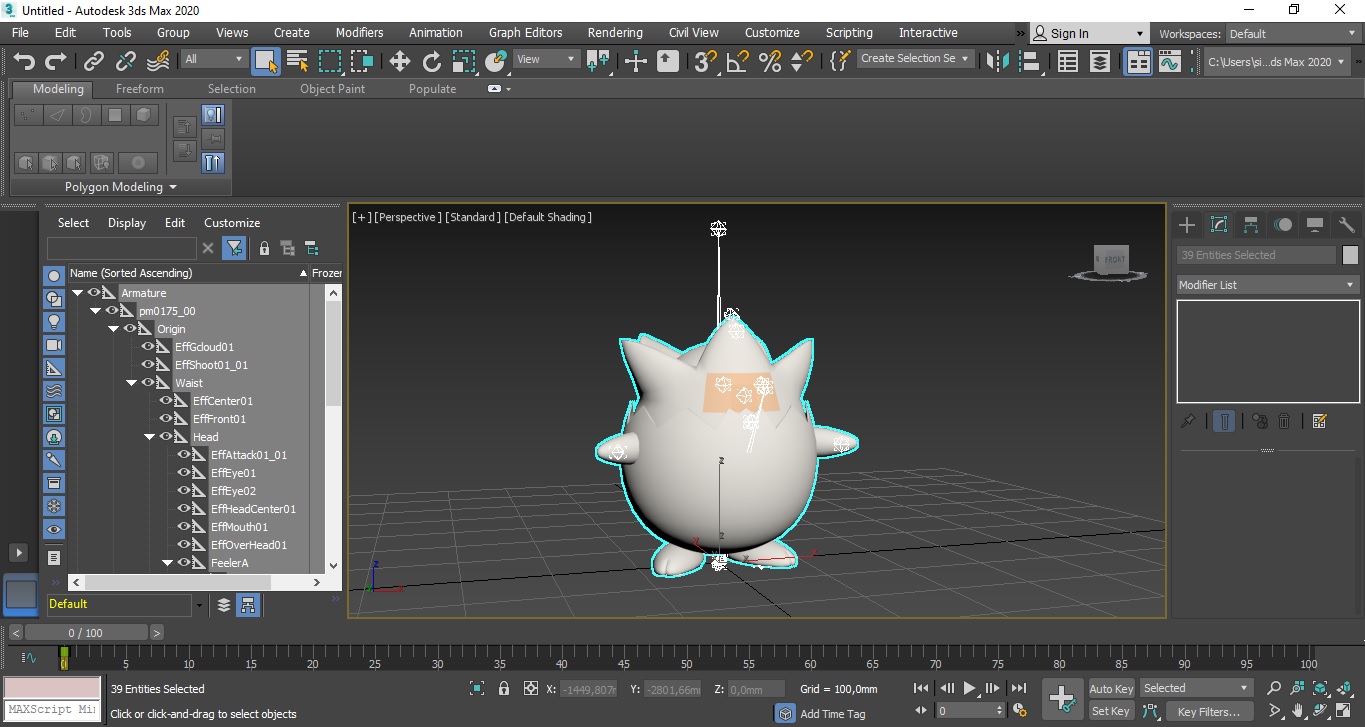Open the Modify tab in command panel
The width and height of the screenshot is (1365, 727).
pos(1219,225)
